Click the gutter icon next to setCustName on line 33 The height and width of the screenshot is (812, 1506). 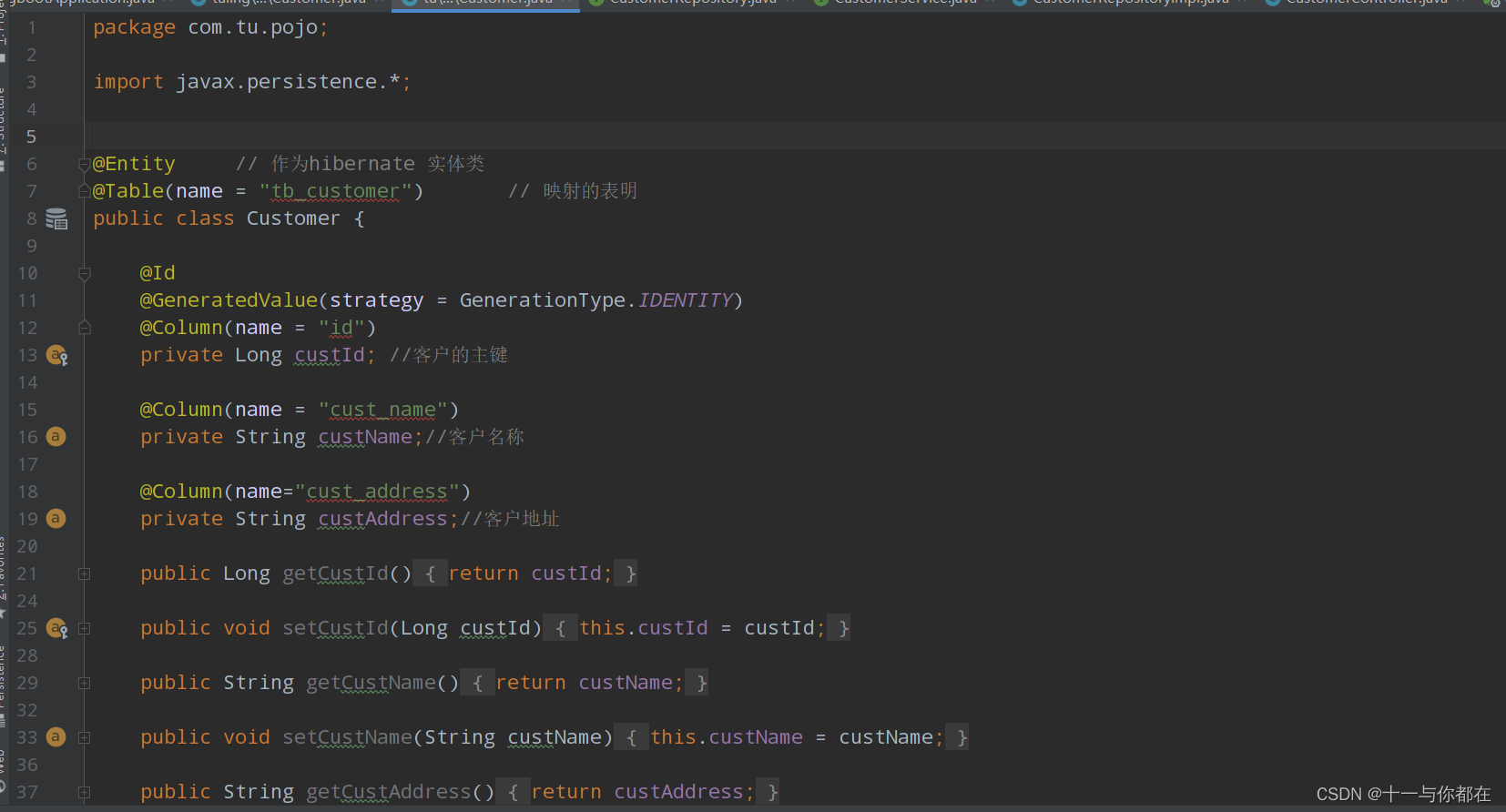tap(56, 737)
